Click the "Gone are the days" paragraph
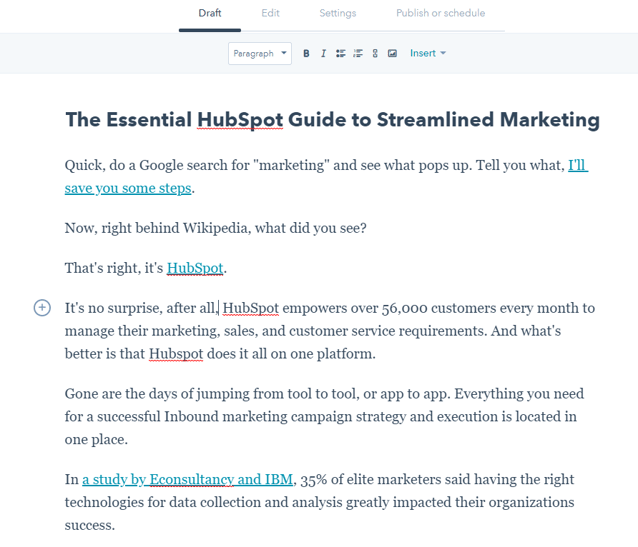The image size is (638, 547). [x=324, y=416]
